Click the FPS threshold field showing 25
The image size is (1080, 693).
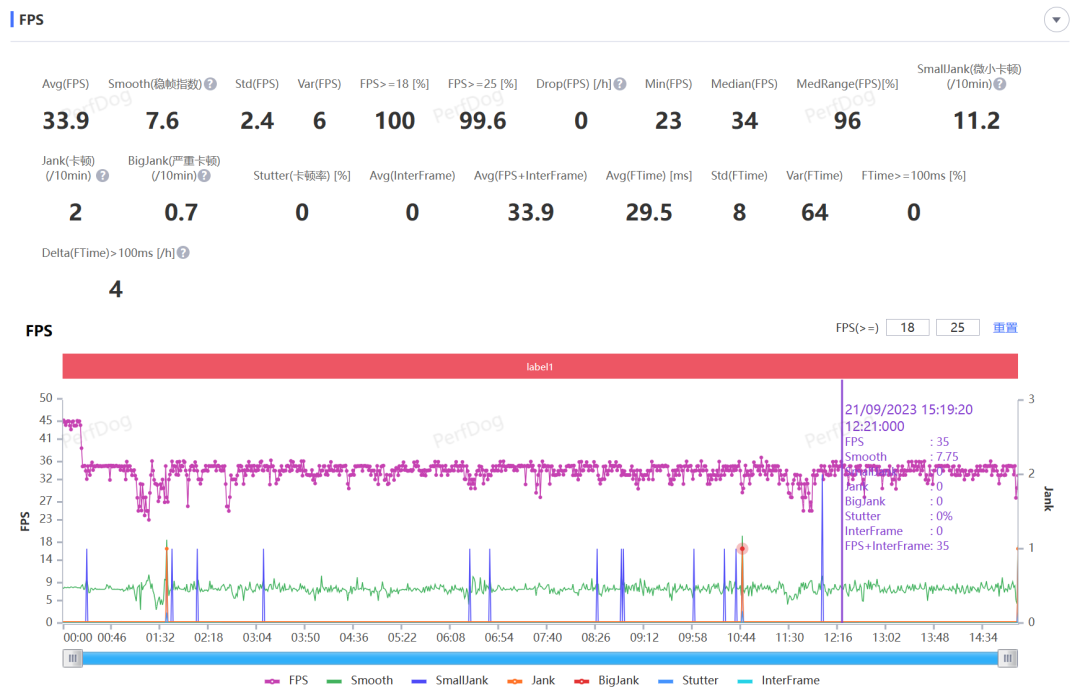point(957,328)
